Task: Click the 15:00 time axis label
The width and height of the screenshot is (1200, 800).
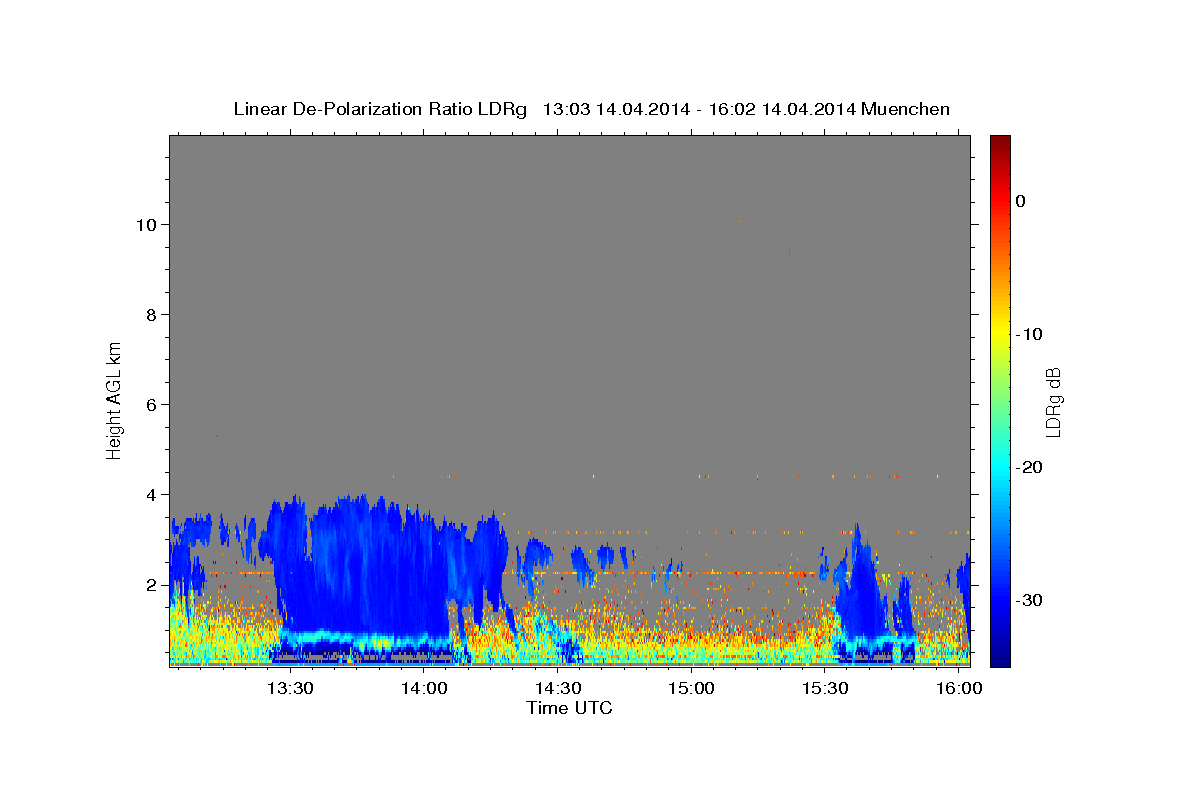Action: [691, 689]
